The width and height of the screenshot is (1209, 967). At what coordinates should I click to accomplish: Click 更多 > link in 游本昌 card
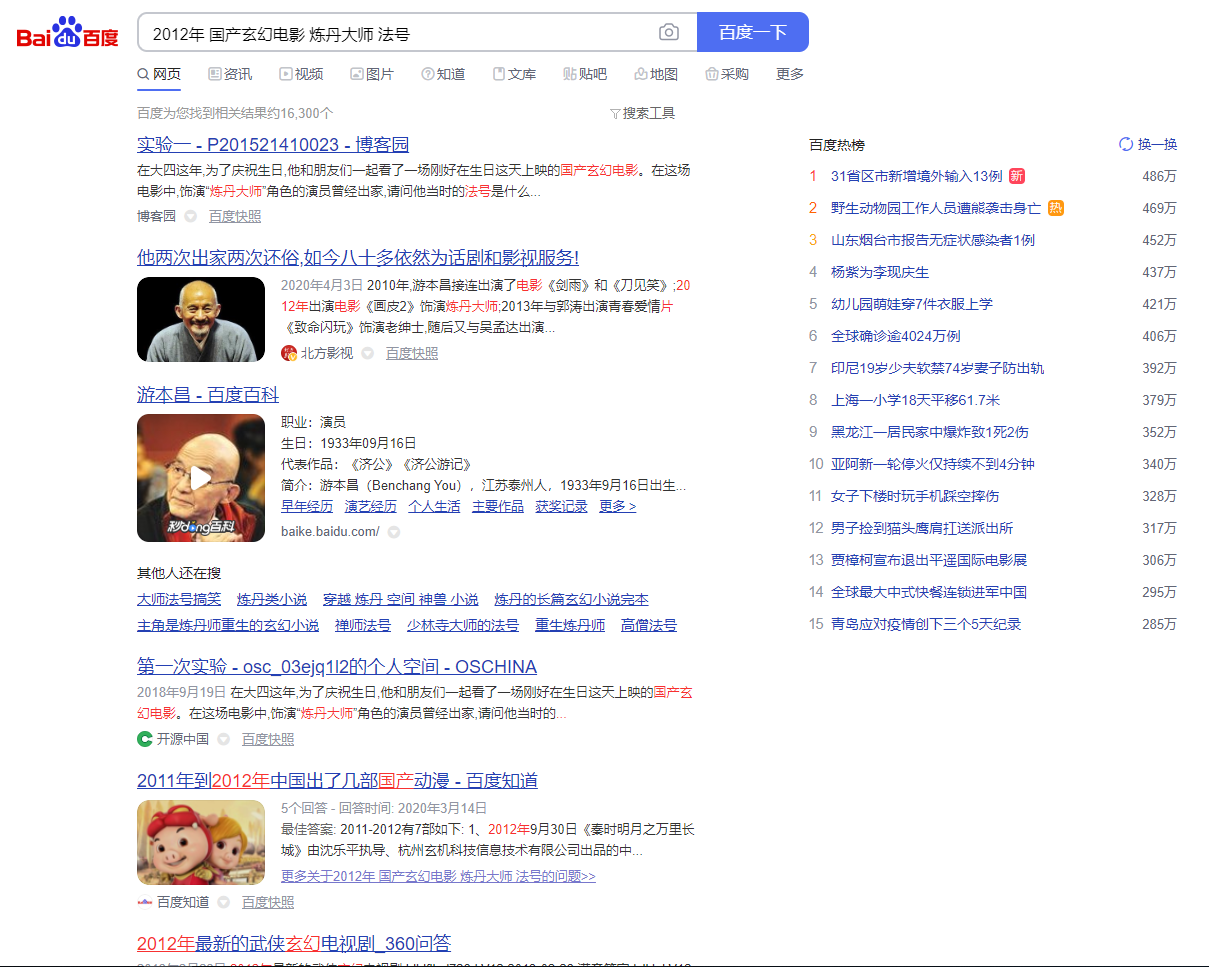pos(618,506)
